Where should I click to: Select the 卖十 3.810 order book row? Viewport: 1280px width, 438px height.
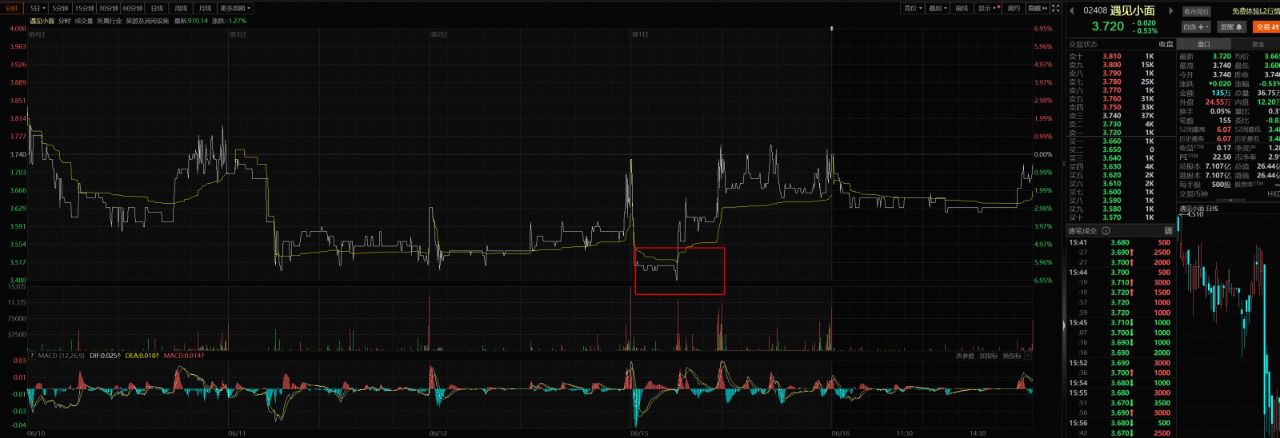pos(1122,56)
